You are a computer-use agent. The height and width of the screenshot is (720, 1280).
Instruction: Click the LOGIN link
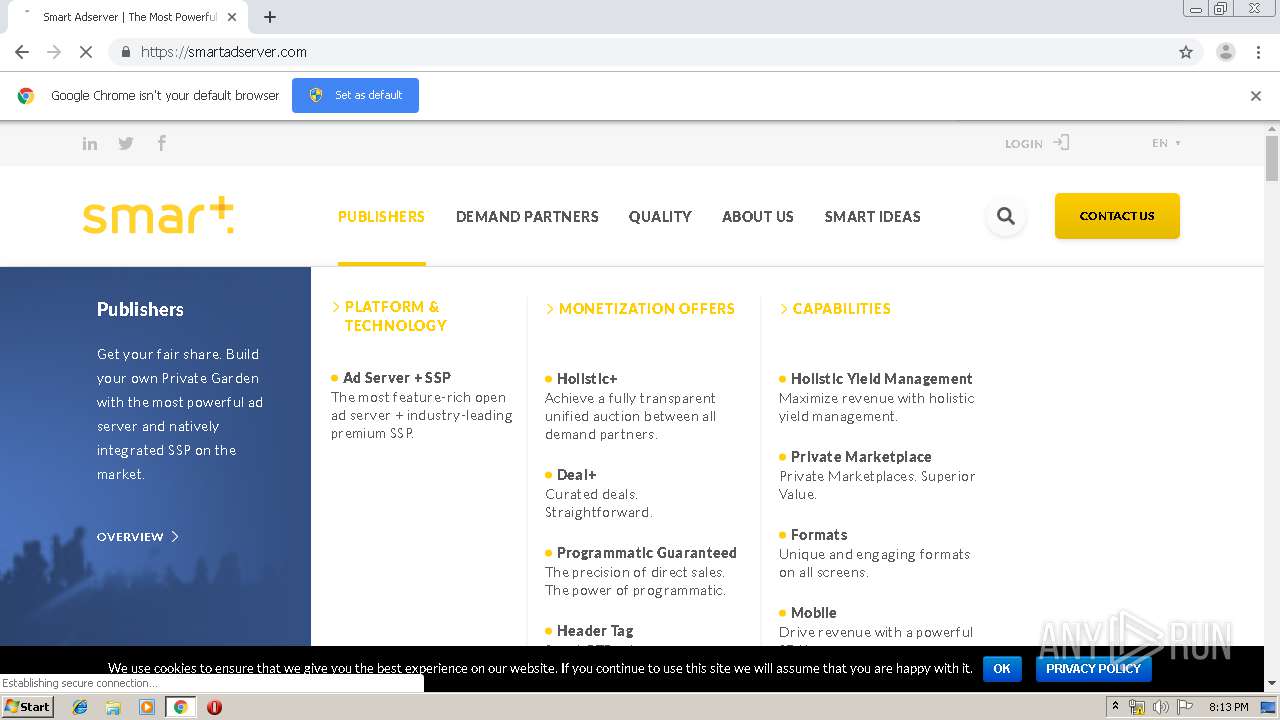point(1024,144)
